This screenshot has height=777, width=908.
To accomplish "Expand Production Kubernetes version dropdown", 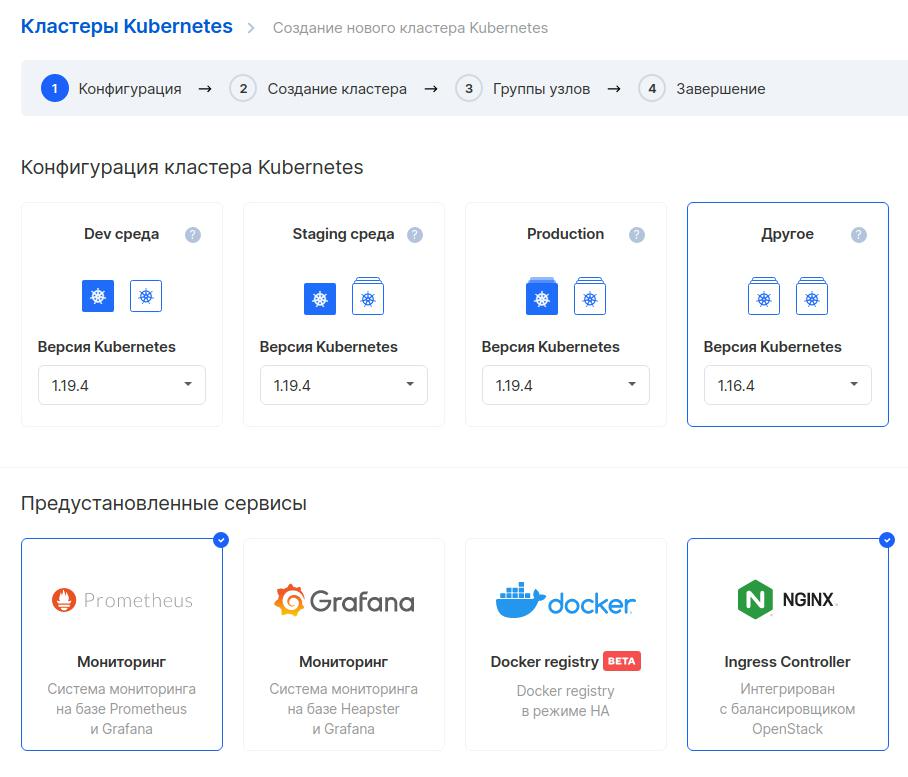I will pos(566,385).
